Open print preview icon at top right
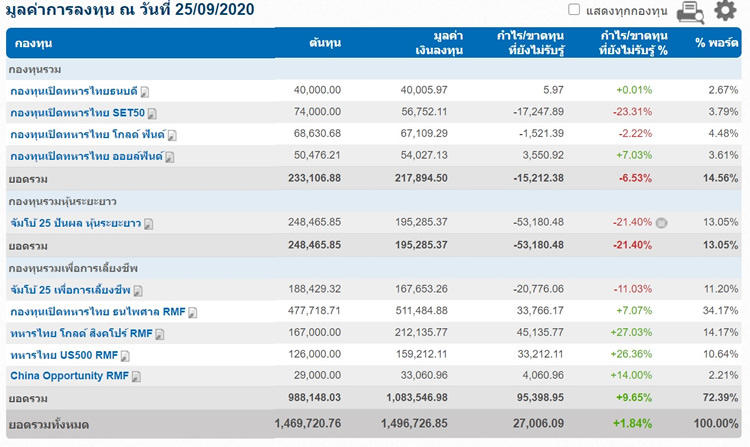750x447 pixels. tap(690, 12)
